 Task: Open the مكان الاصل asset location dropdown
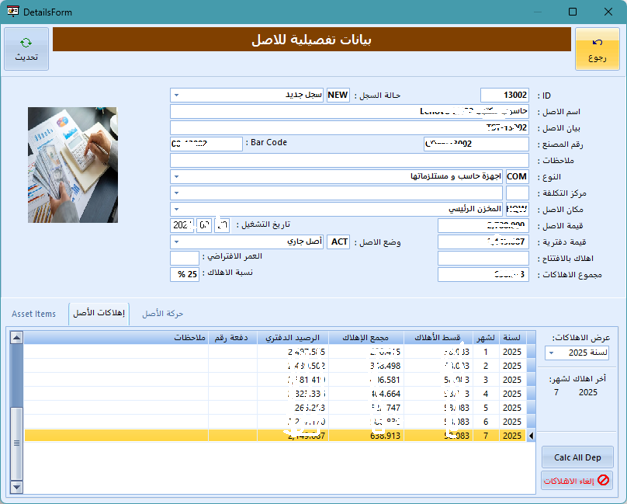(x=176, y=209)
